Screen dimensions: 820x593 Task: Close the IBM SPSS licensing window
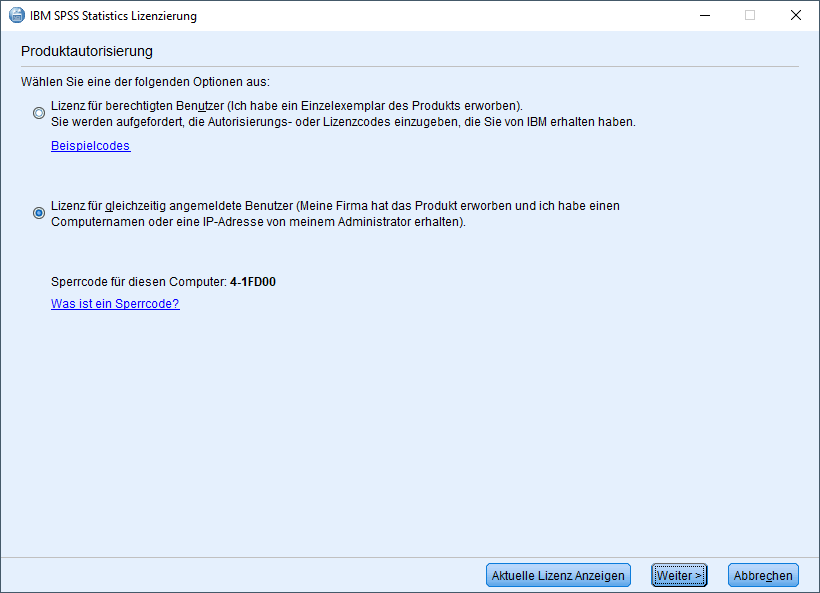795,15
